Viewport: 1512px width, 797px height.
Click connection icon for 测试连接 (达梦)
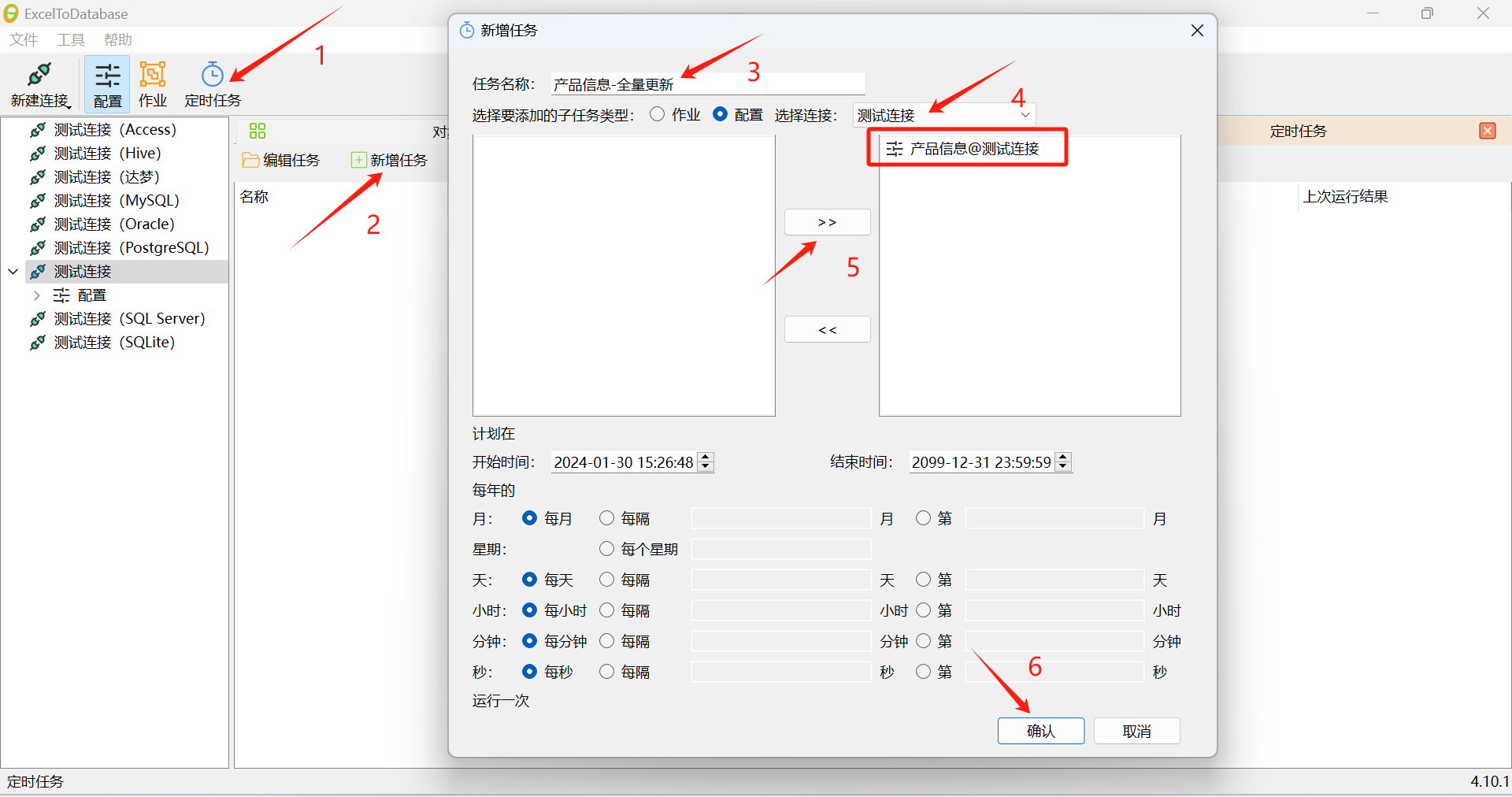point(37,177)
